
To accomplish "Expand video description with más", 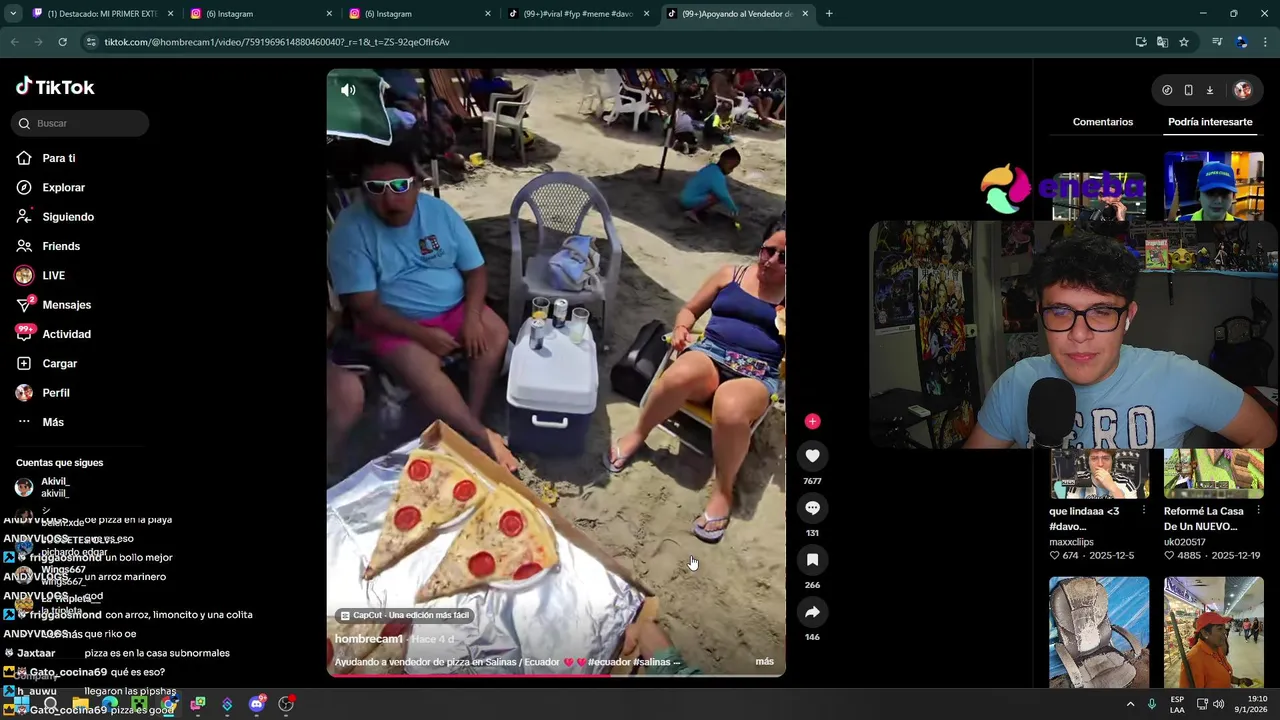I will [x=764, y=661].
